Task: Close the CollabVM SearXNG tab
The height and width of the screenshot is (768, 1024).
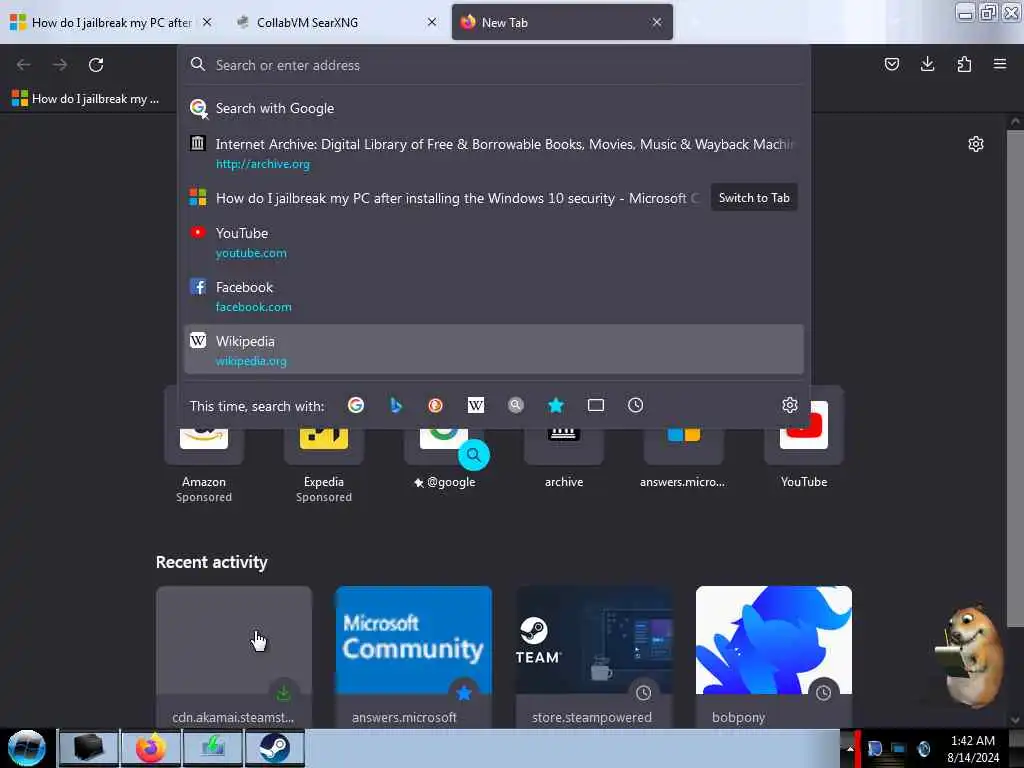Action: click(x=432, y=22)
